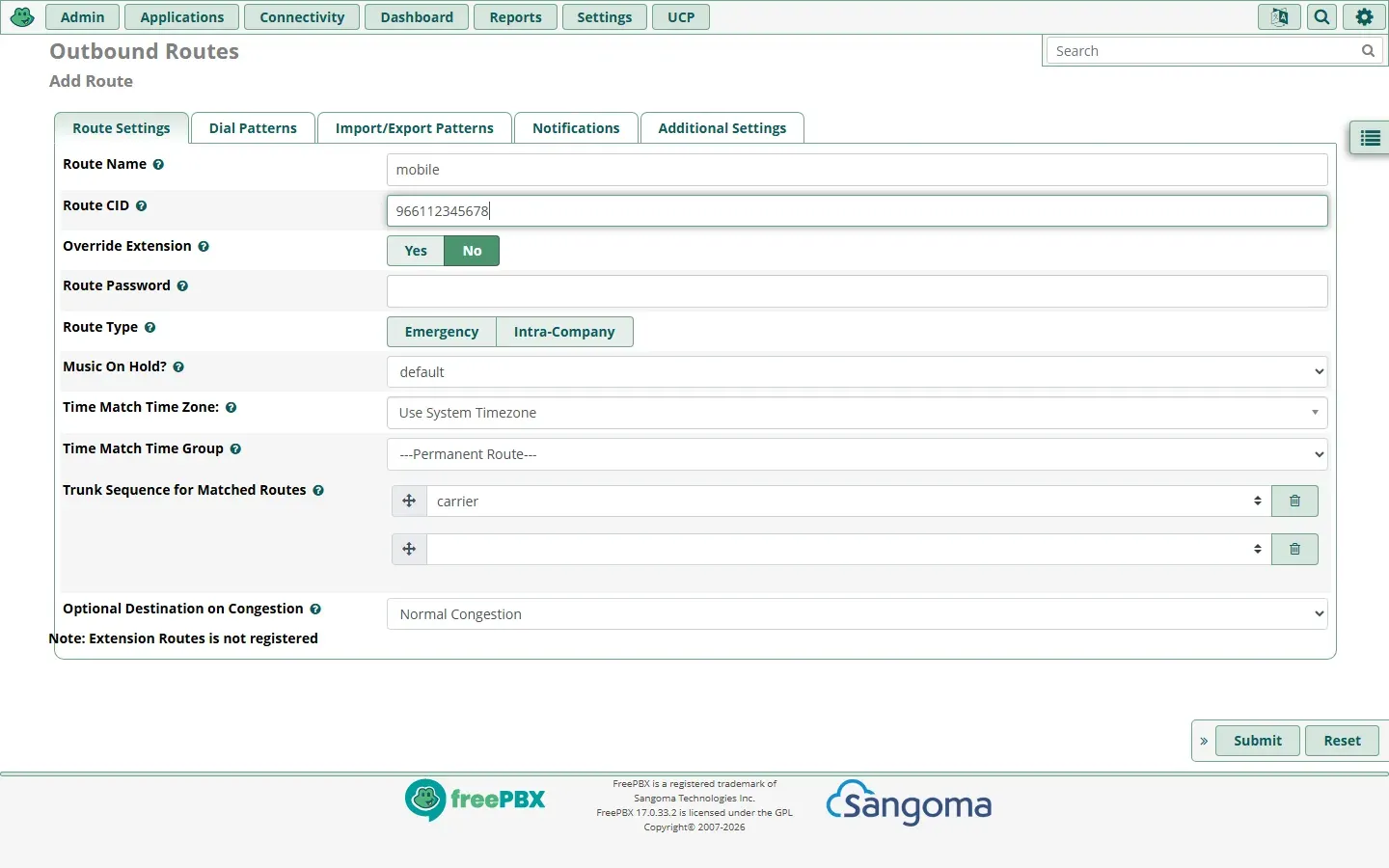Open Time Match Time Zone dropdown
The height and width of the screenshot is (868, 1389).
click(857, 413)
